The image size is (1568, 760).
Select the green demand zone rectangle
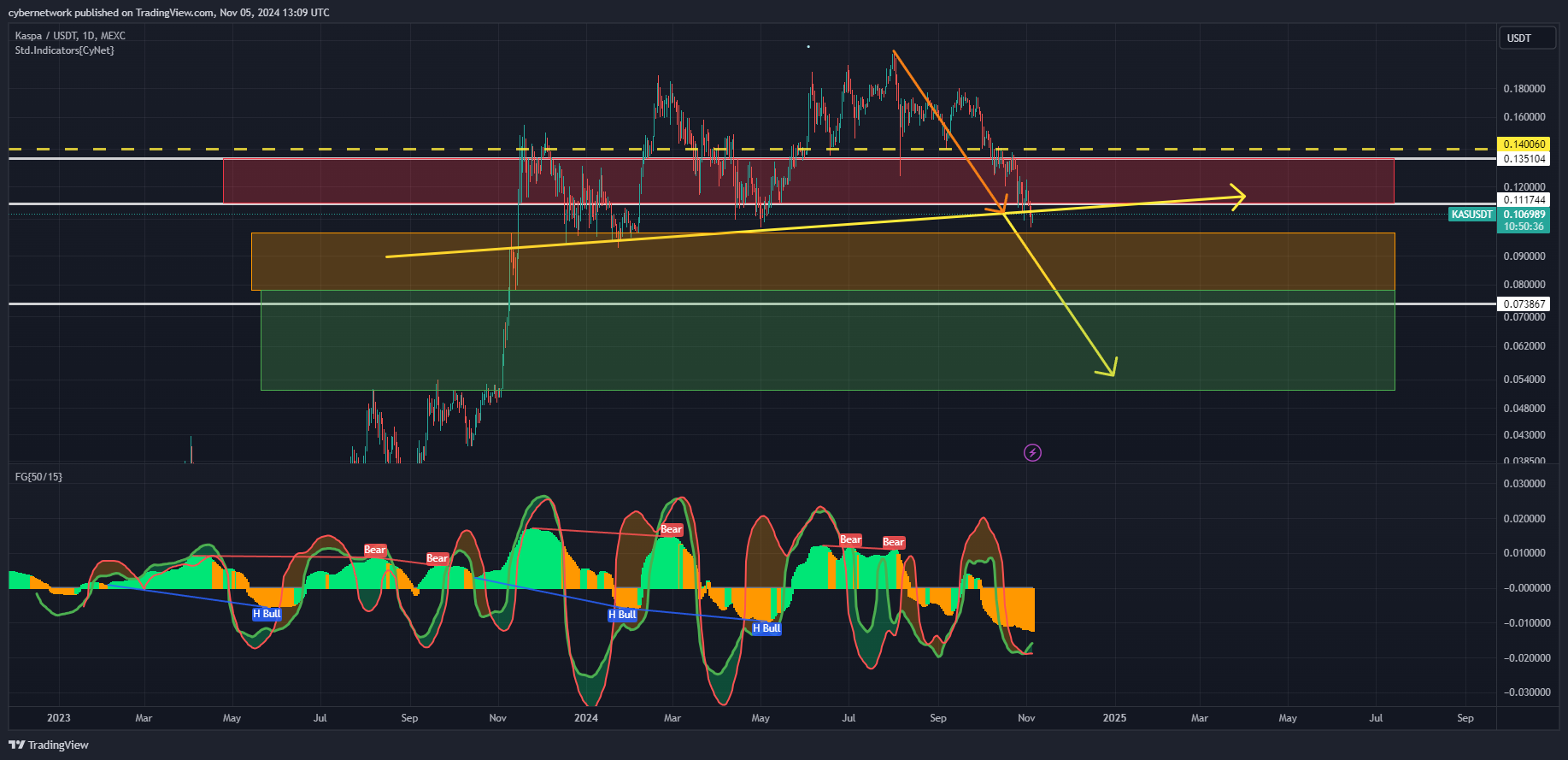(827, 340)
